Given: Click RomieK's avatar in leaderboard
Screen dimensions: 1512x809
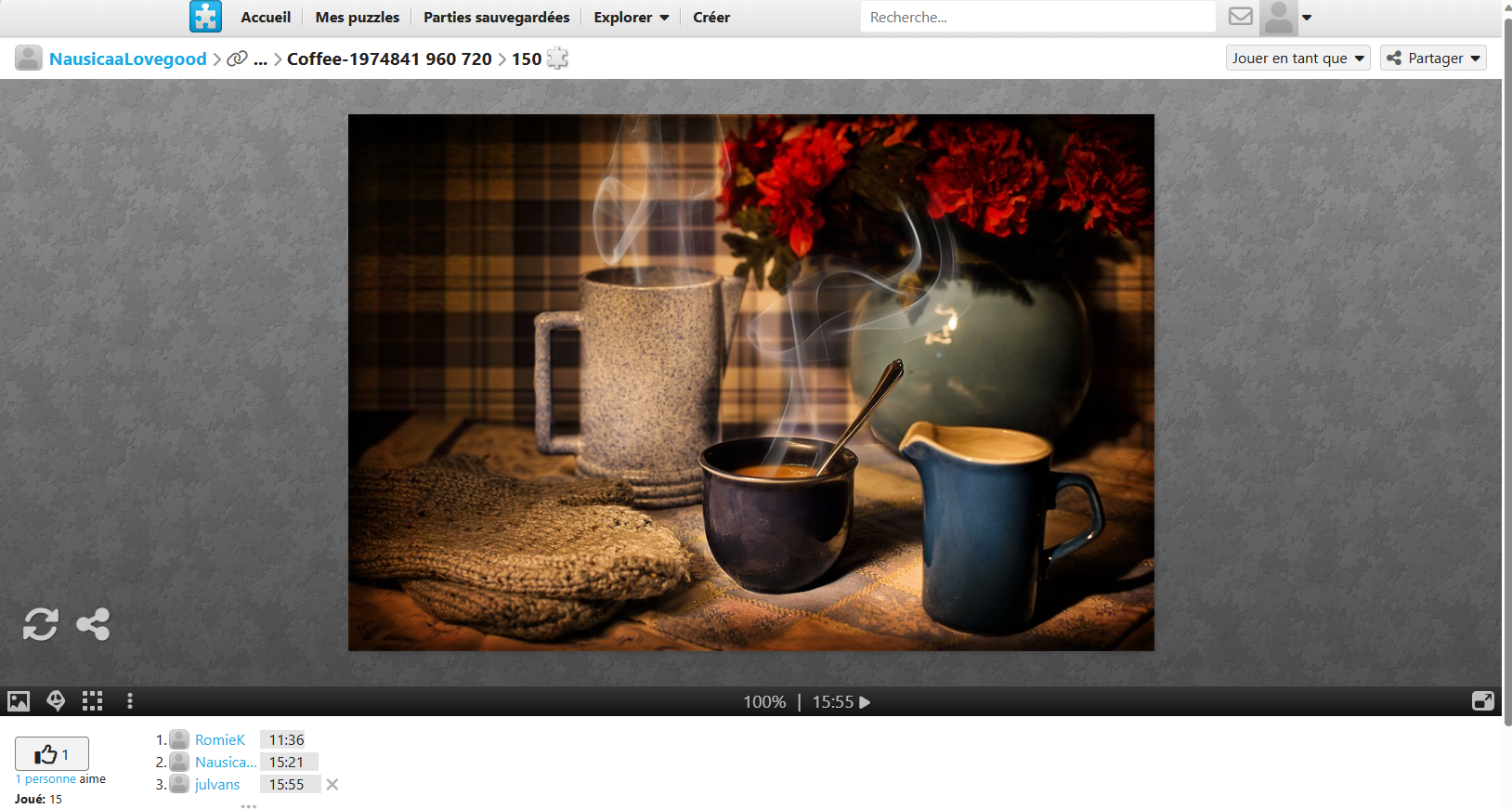Looking at the screenshot, I should click(179, 739).
